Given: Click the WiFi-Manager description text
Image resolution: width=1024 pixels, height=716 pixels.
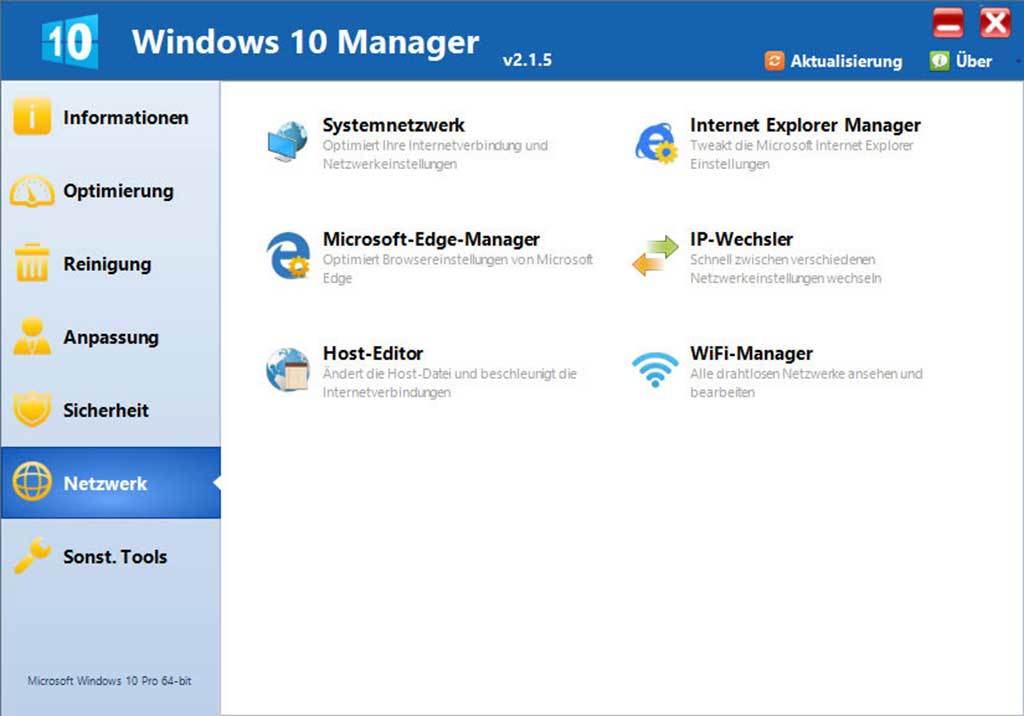Looking at the screenshot, I should click(807, 383).
